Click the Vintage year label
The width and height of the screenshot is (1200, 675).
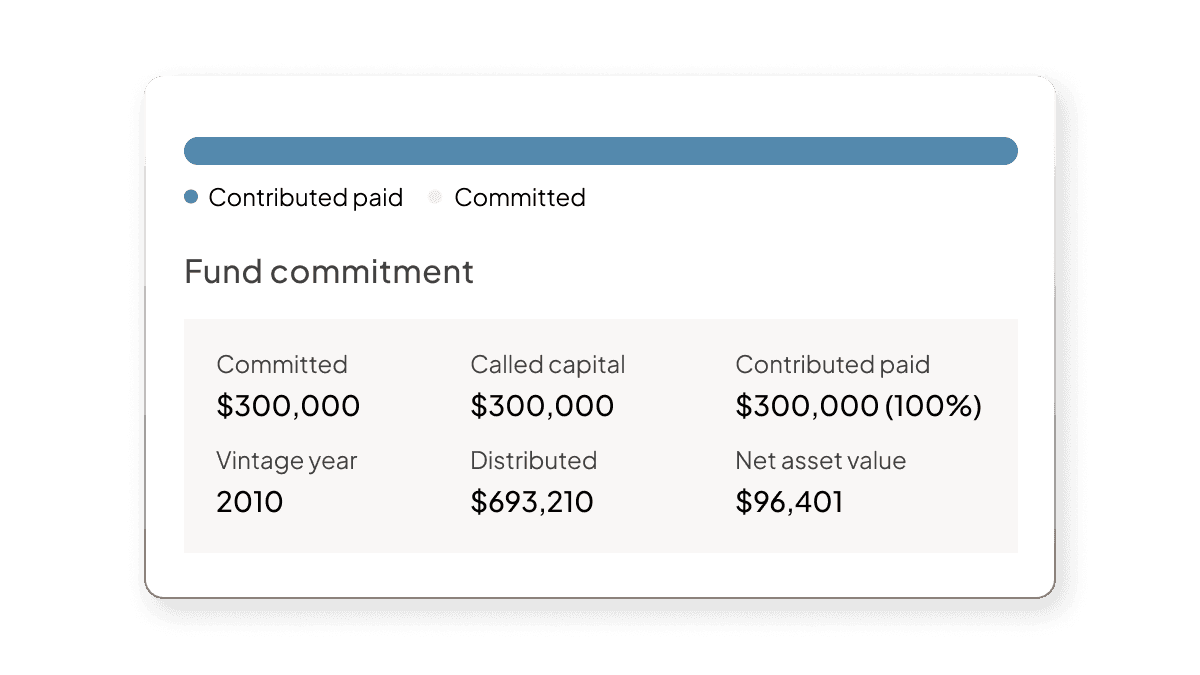(287, 461)
